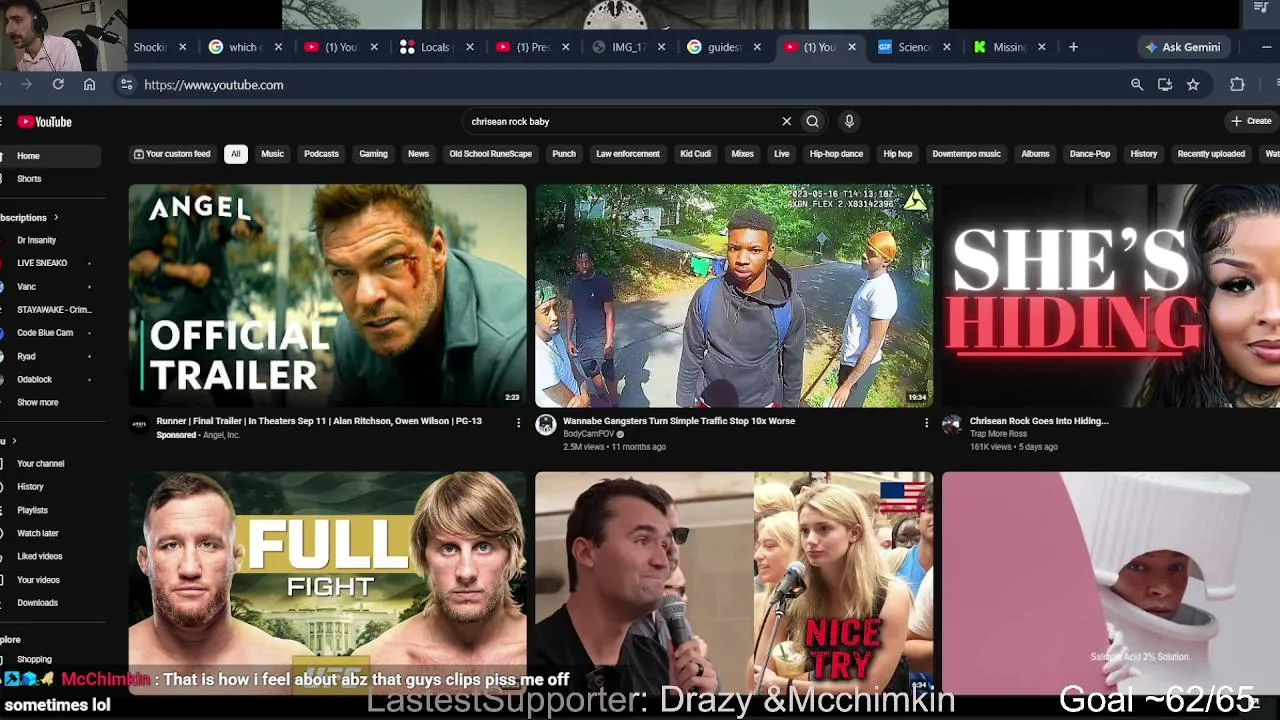Play the Runner official trailer thumbnail
1280x720 pixels.
point(327,296)
